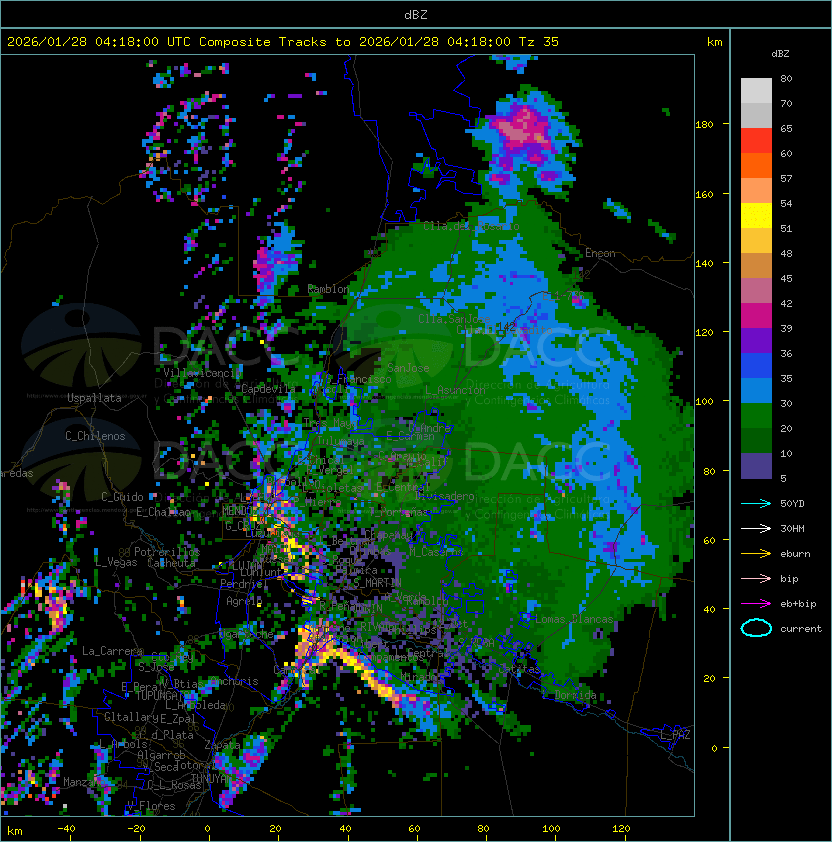Pick the brown 45-48 dBZ swatch
The width and height of the screenshot is (832, 842).
coord(756,266)
